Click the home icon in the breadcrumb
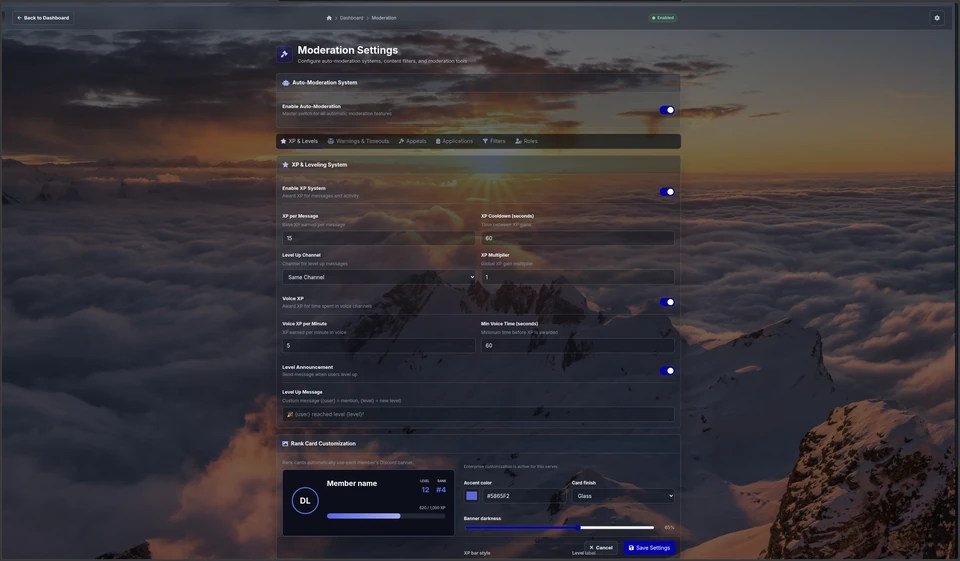This screenshot has height=561, width=960. point(329,18)
